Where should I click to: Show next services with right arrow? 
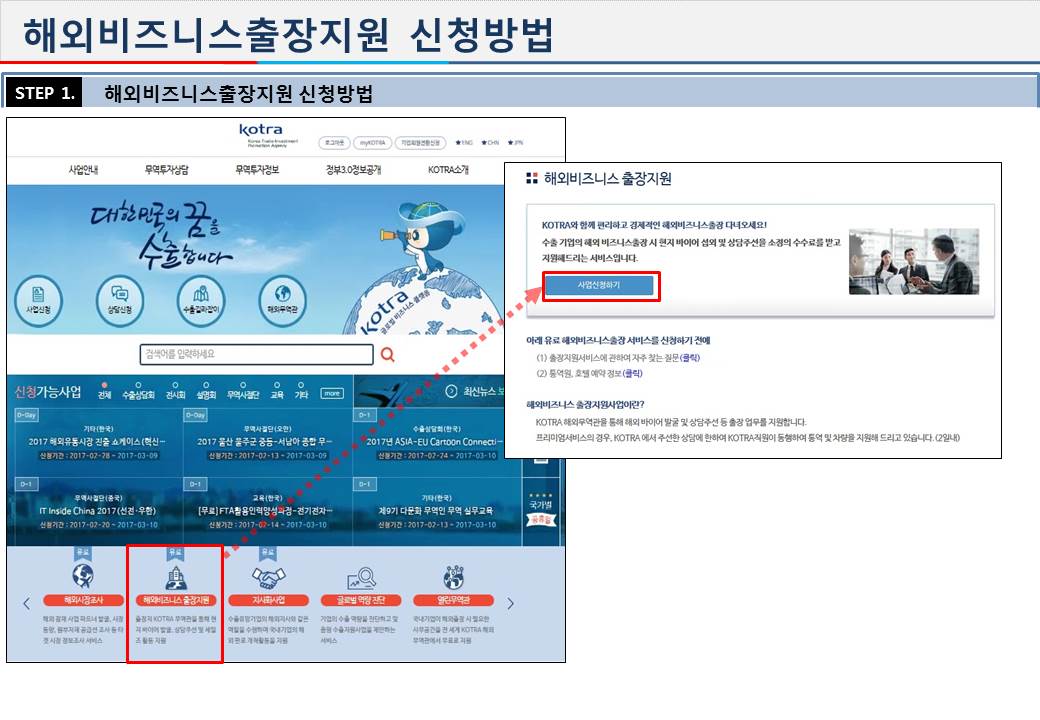coord(510,603)
